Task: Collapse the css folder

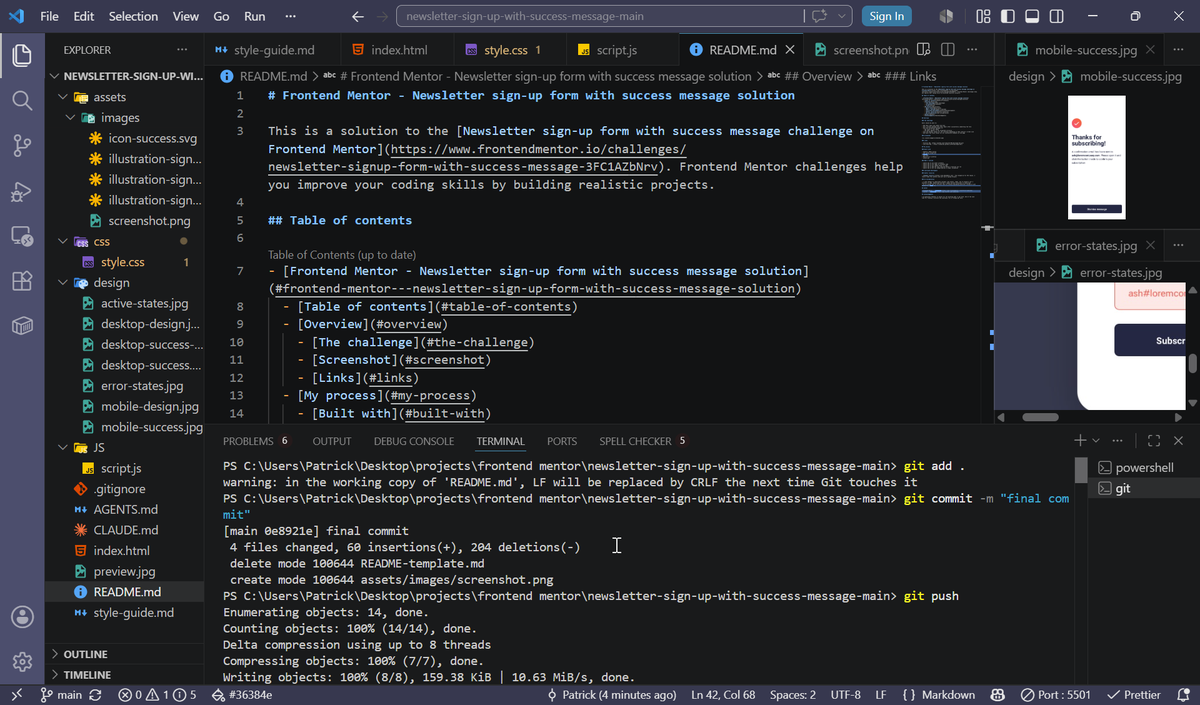Action: (64, 242)
